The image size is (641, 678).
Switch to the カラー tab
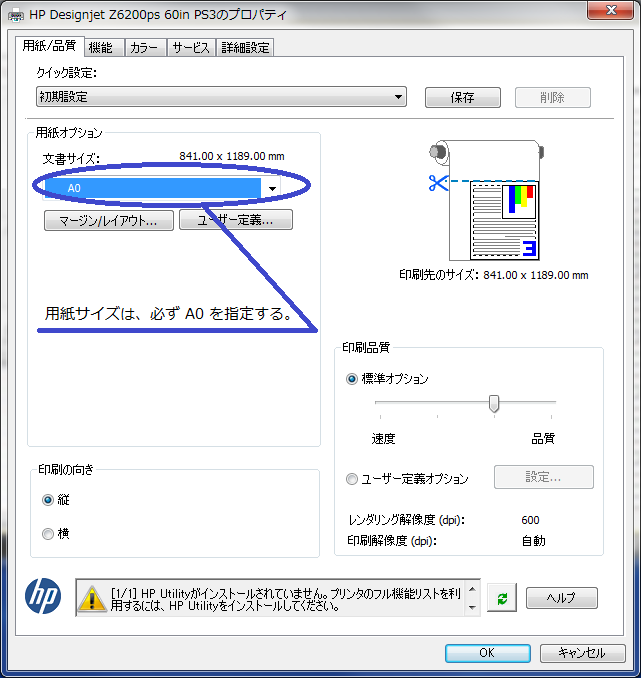click(144, 48)
